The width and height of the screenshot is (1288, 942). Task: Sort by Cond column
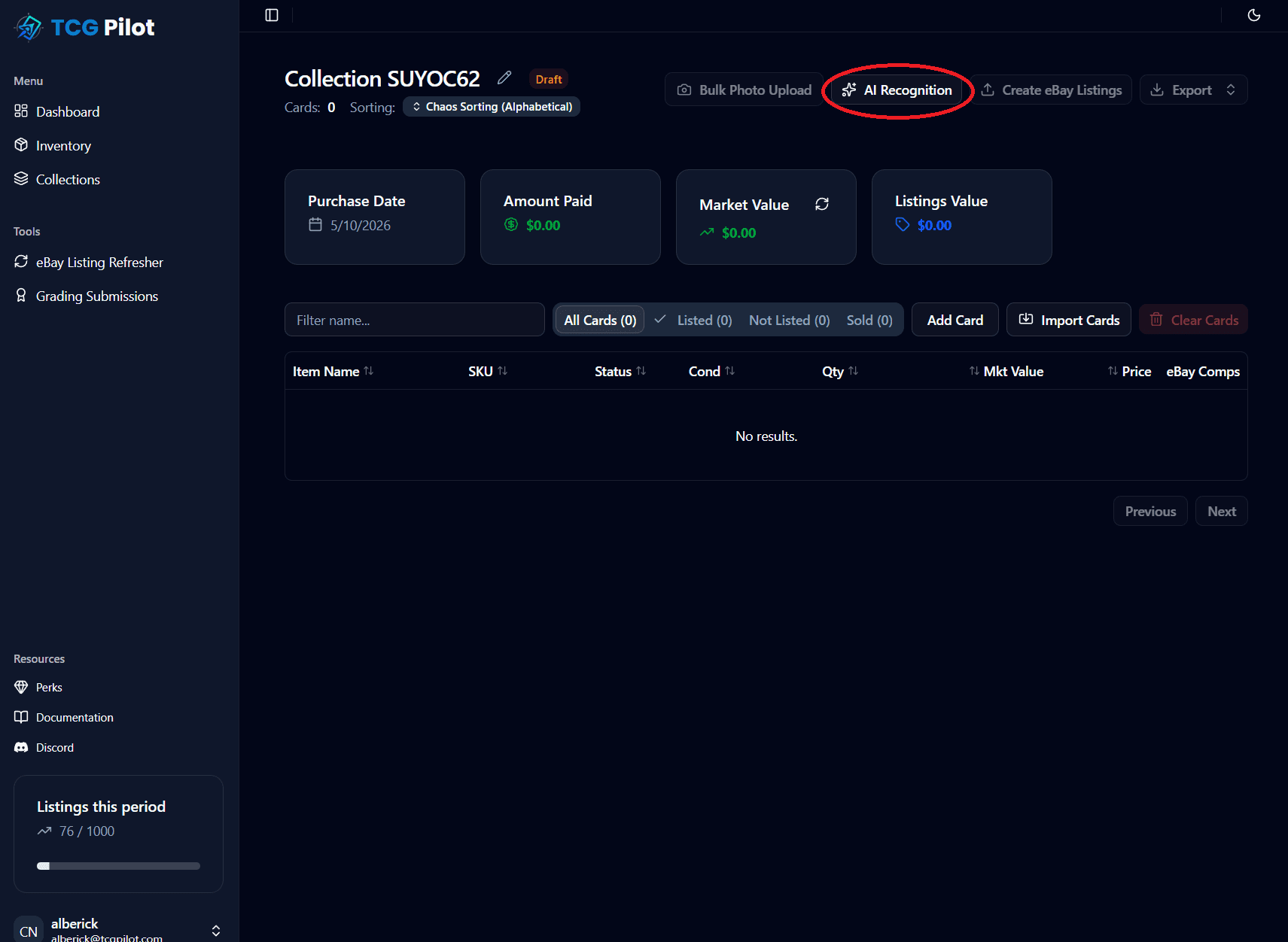click(x=711, y=371)
